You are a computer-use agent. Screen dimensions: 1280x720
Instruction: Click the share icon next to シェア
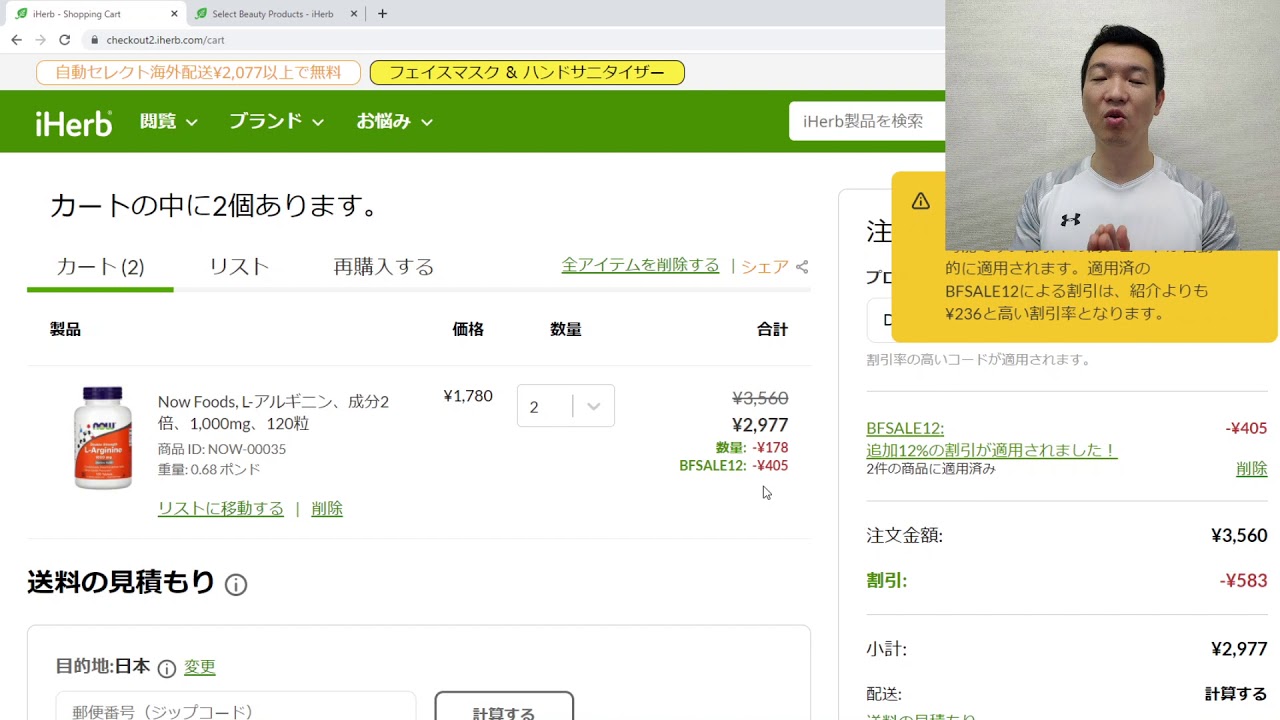(802, 267)
